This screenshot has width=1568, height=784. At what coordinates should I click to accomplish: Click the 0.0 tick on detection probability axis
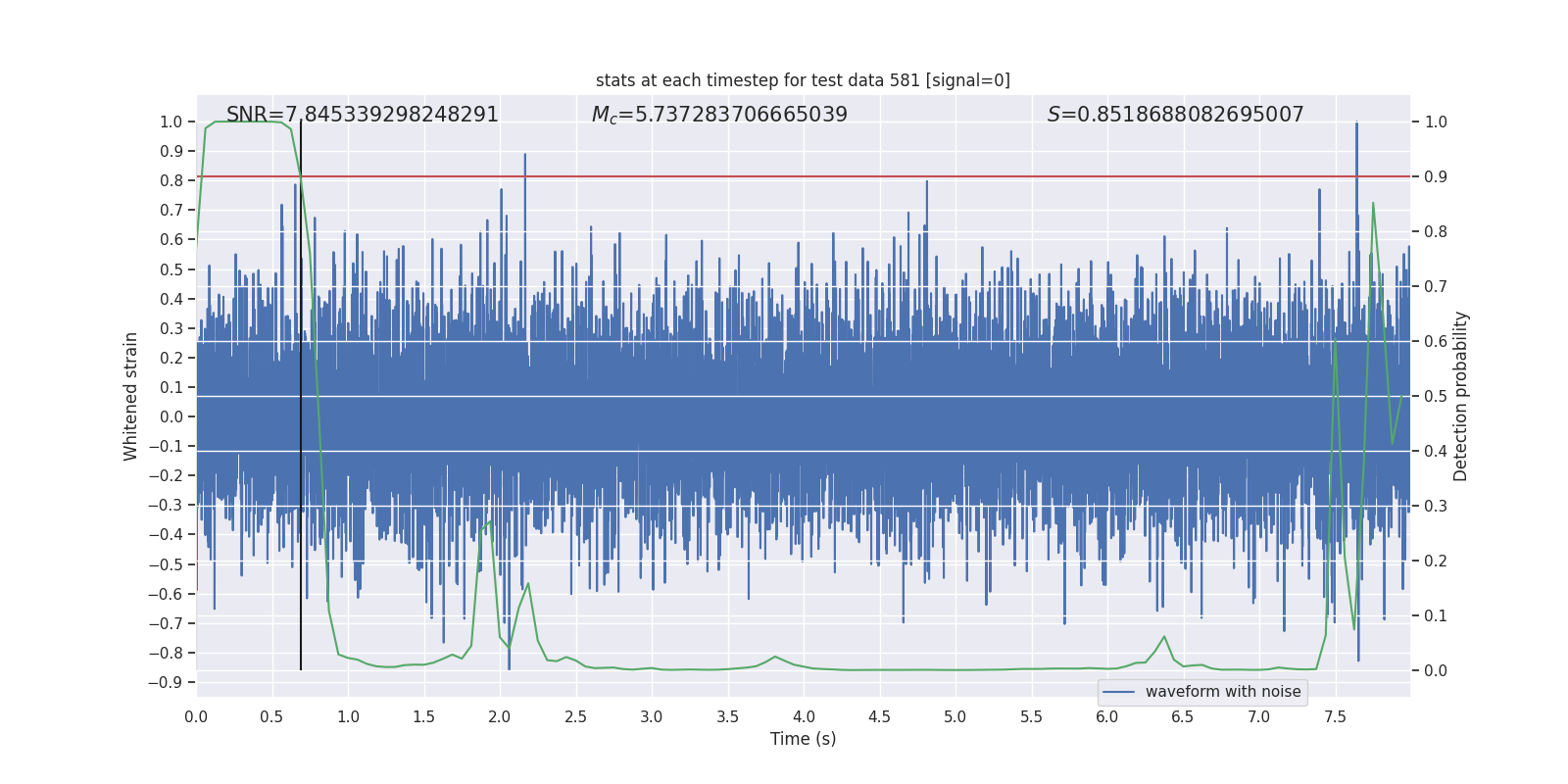(1436, 671)
